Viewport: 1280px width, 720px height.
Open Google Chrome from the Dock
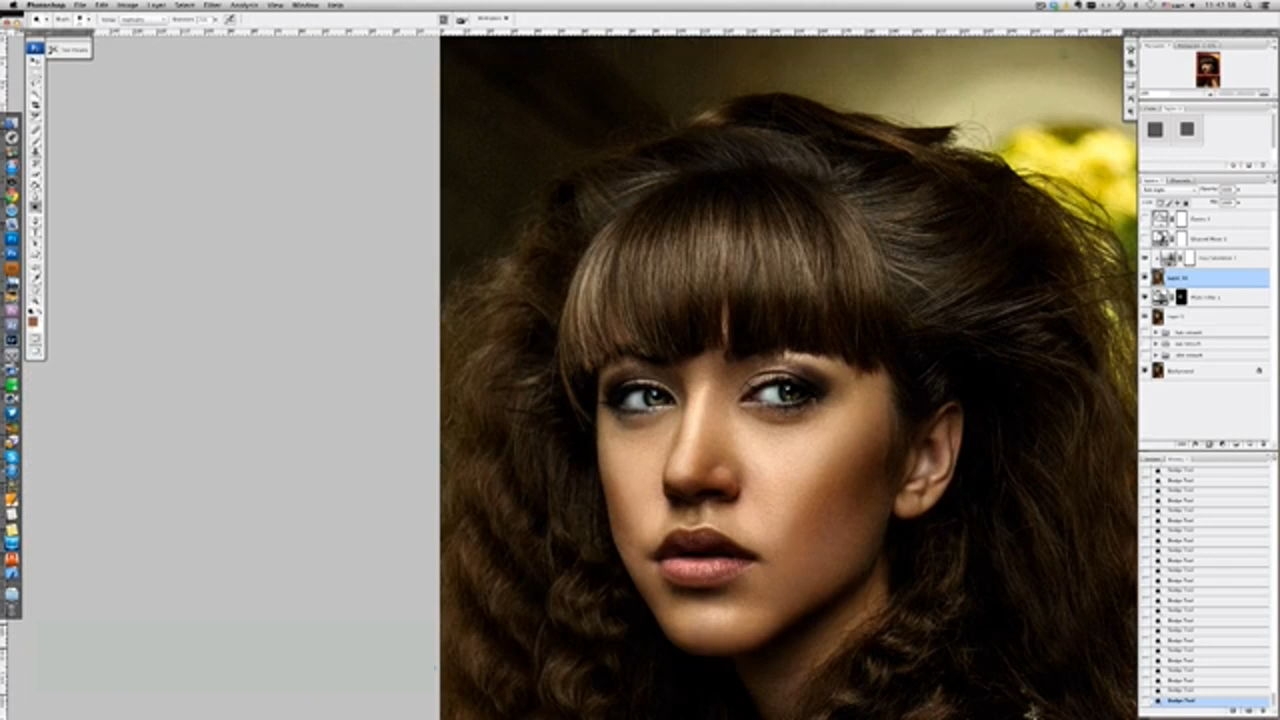11,197
